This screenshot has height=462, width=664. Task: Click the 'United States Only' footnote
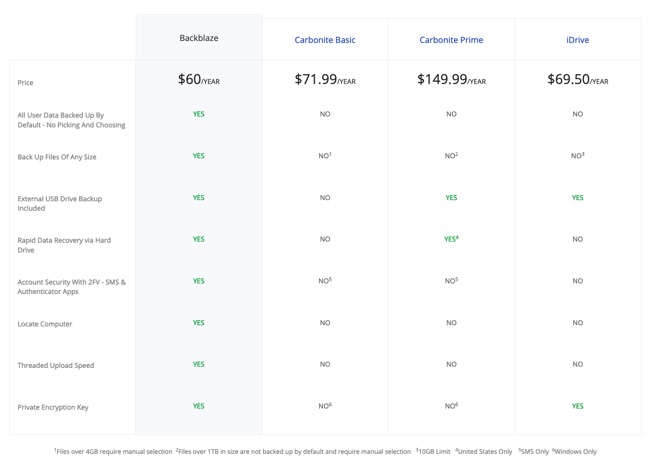click(484, 451)
